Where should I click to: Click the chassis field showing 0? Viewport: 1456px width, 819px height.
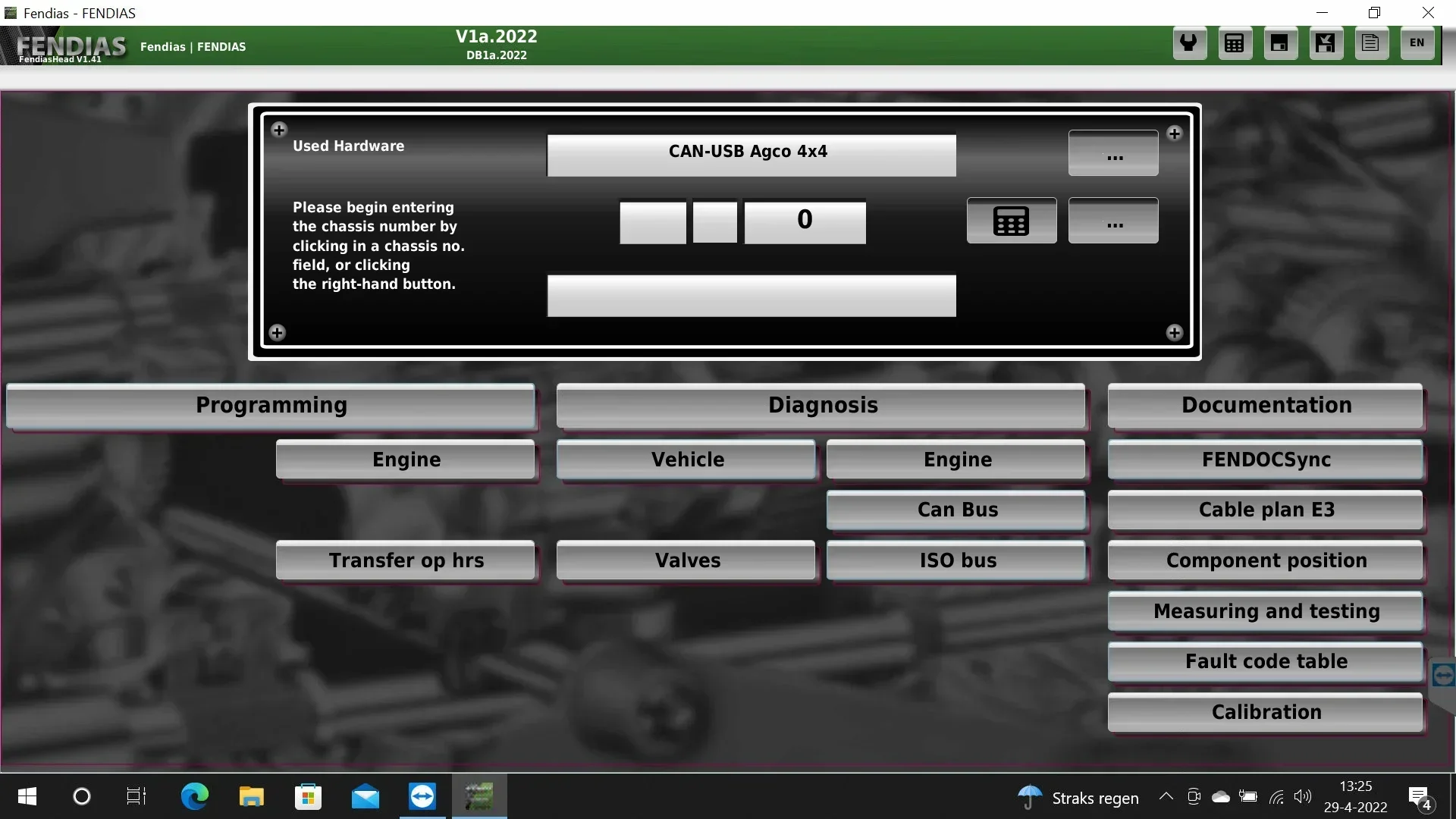click(x=805, y=221)
